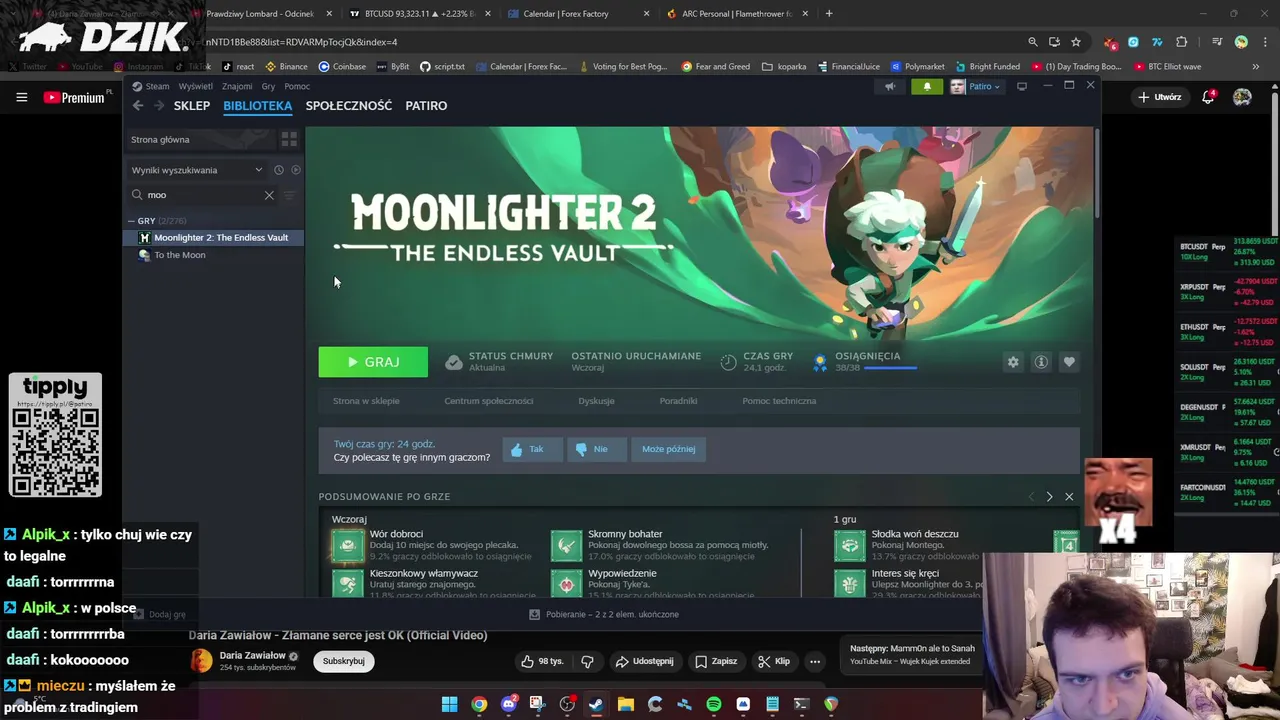
Task: Open the Wyświetl menu
Action: 196,86
